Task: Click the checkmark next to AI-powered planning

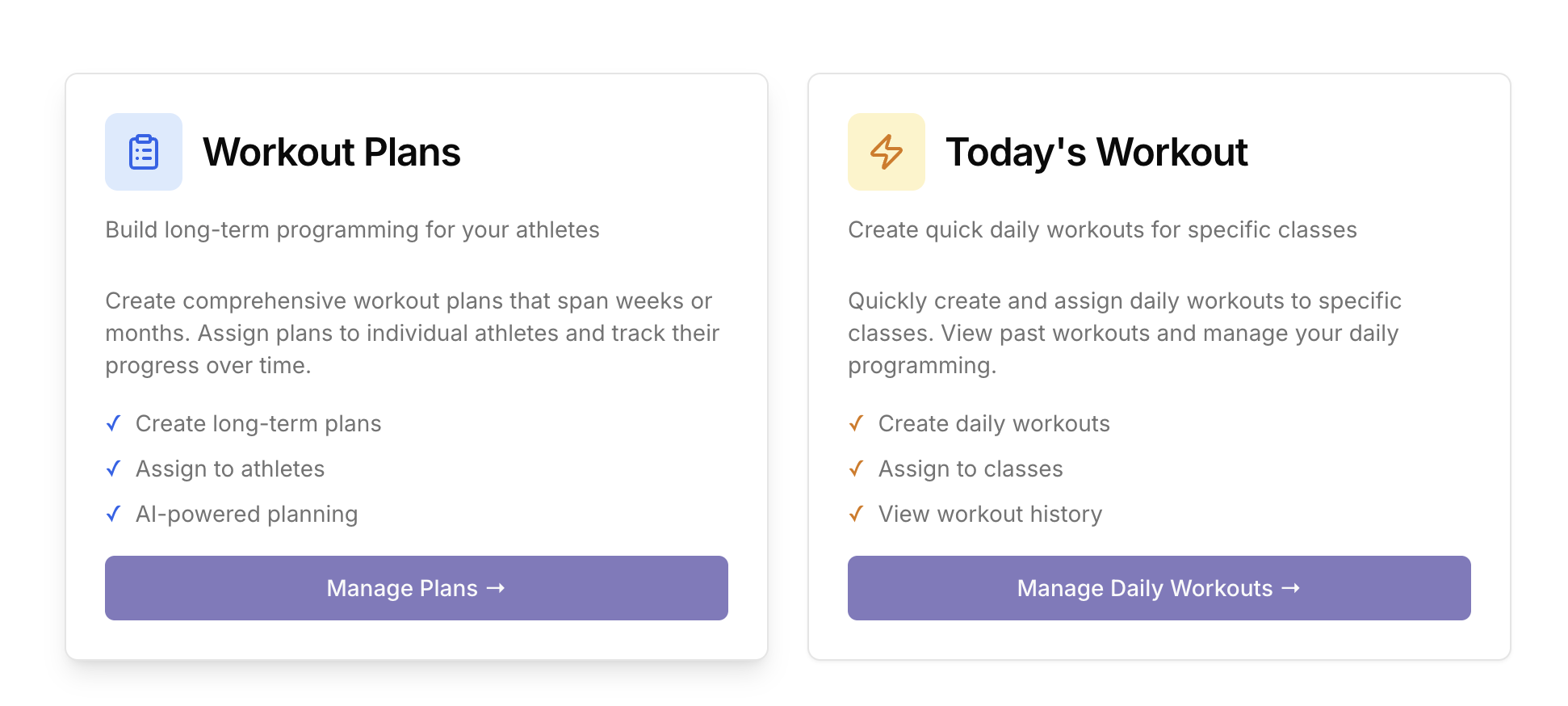Action: pos(114,514)
